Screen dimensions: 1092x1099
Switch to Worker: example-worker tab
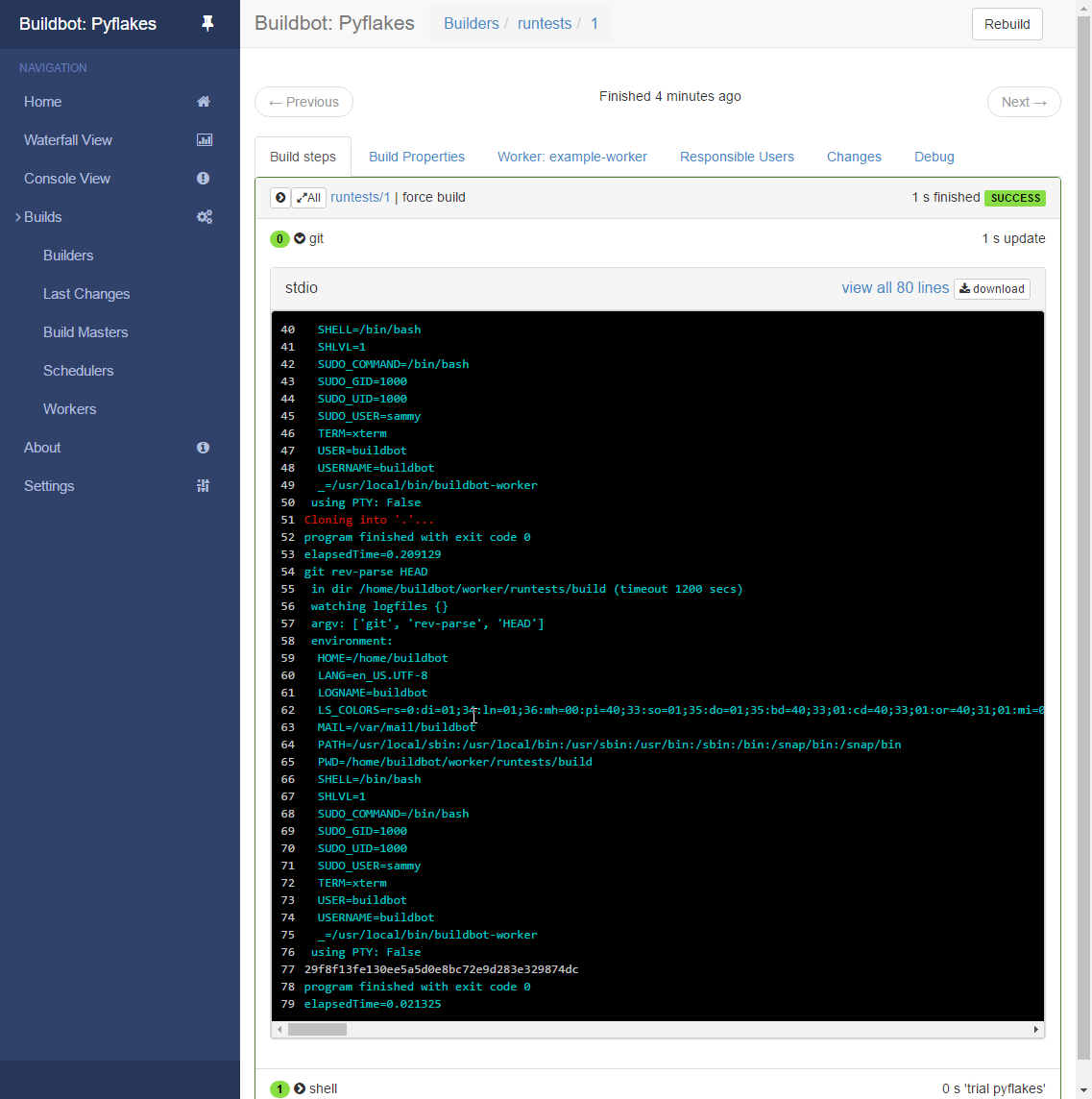point(572,157)
